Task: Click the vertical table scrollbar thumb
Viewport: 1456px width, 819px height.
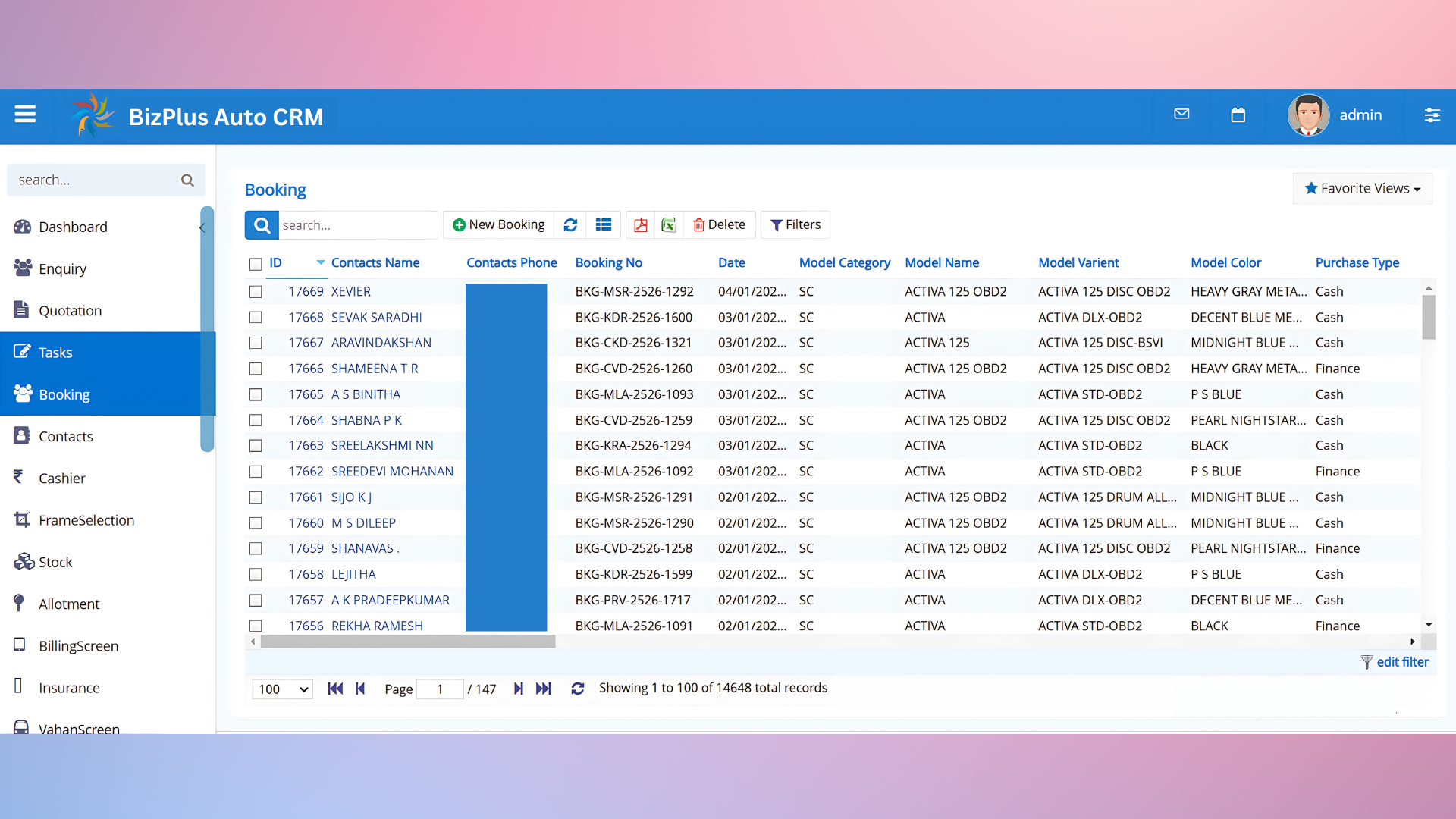Action: click(x=1429, y=317)
